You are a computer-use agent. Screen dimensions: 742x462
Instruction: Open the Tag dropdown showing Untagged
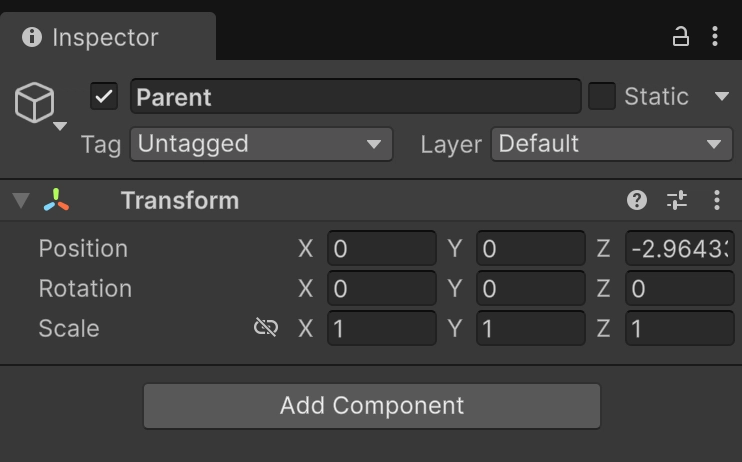261,144
